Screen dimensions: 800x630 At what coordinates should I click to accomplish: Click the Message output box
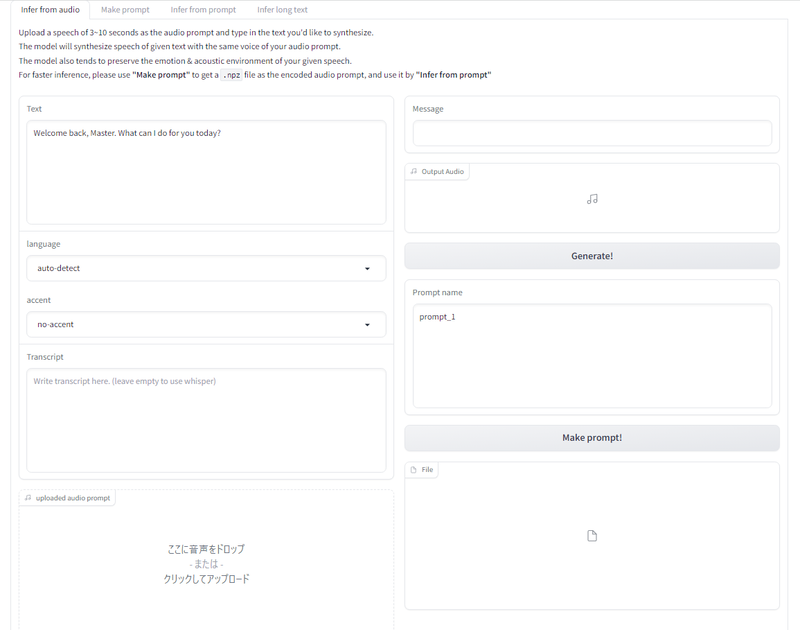tap(592, 133)
